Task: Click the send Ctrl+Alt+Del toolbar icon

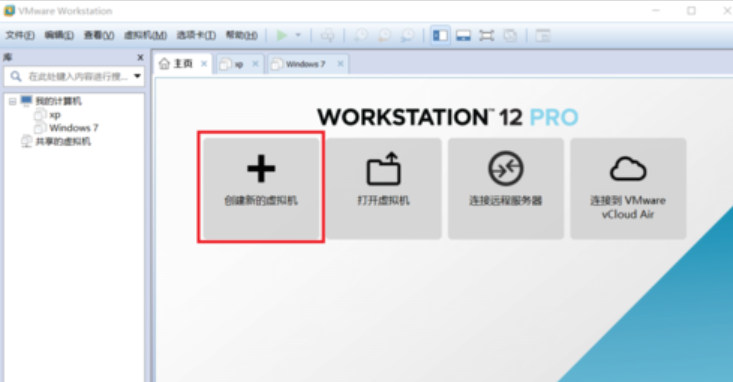Action: (x=327, y=36)
